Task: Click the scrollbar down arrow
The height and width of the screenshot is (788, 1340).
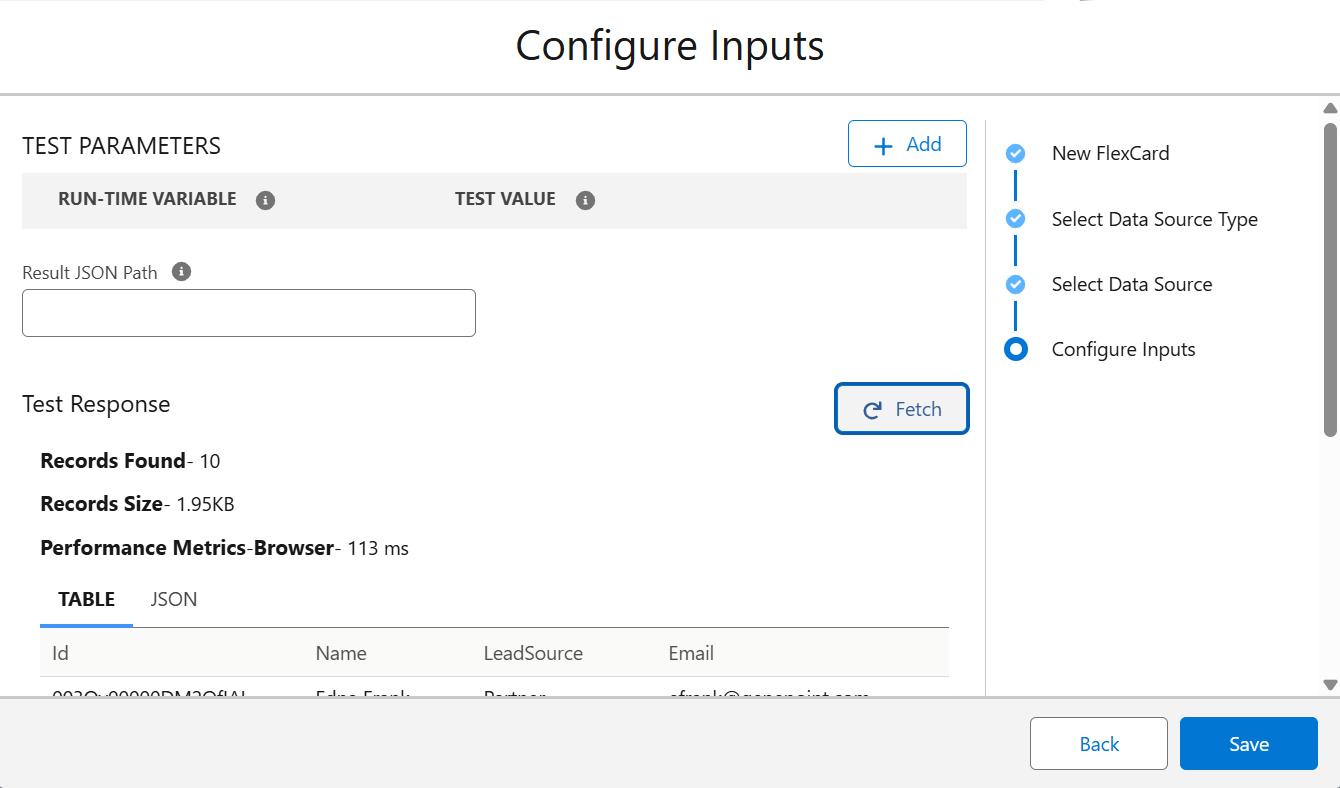Action: 1330,685
